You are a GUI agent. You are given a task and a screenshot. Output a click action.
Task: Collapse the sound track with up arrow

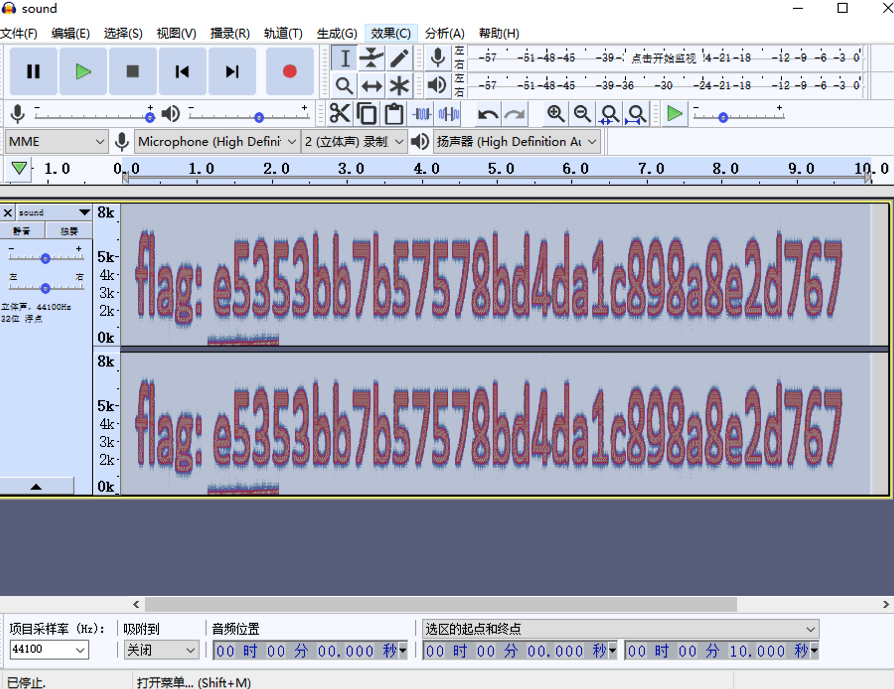(36, 487)
